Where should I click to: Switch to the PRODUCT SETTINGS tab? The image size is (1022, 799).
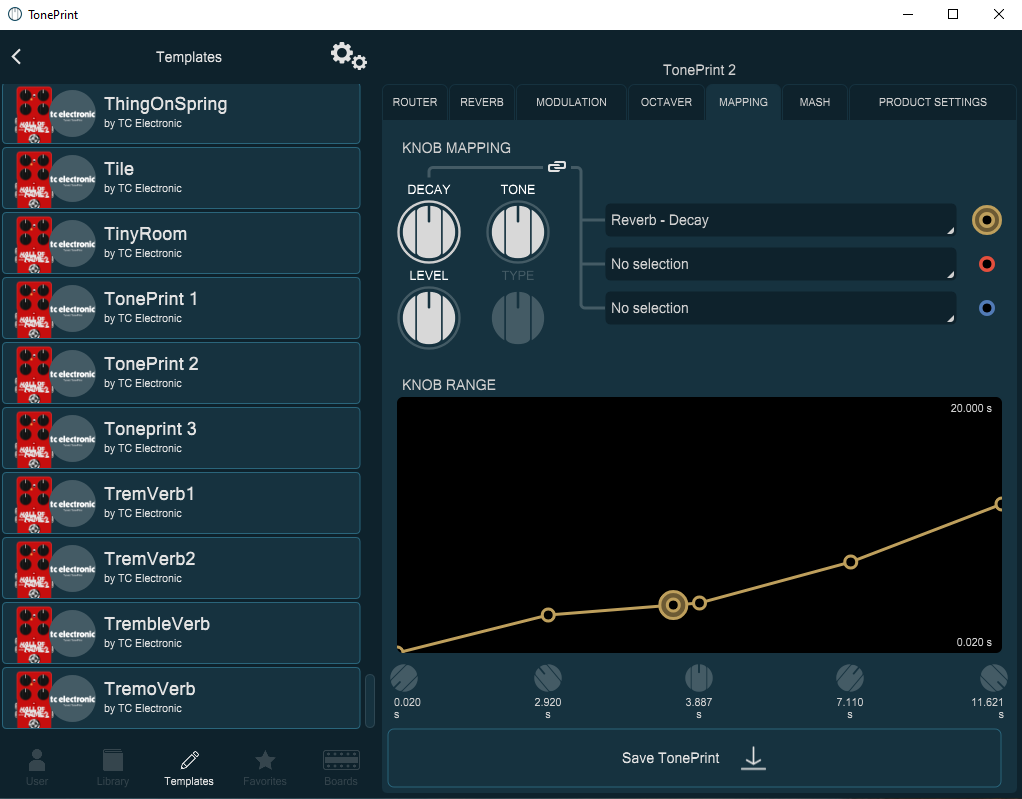pos(932,102)
